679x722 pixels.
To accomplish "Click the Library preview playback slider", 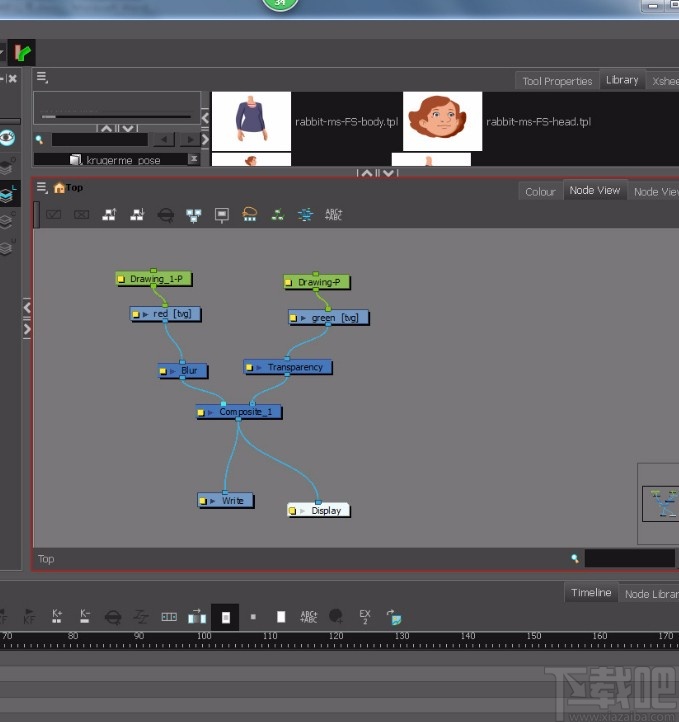I will [x=116, y=116].
